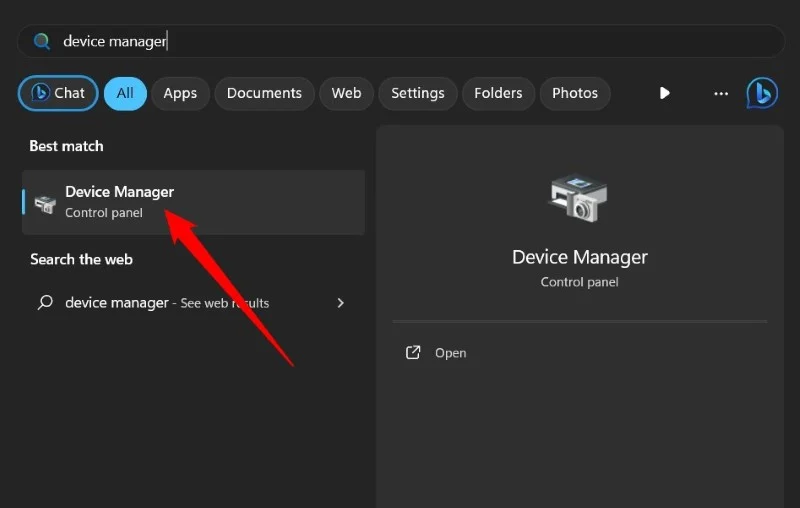The height and width of the screenshot is (508, 800).
Task: Open the three-dots more options menu
Action: click(x=721, y=93)
